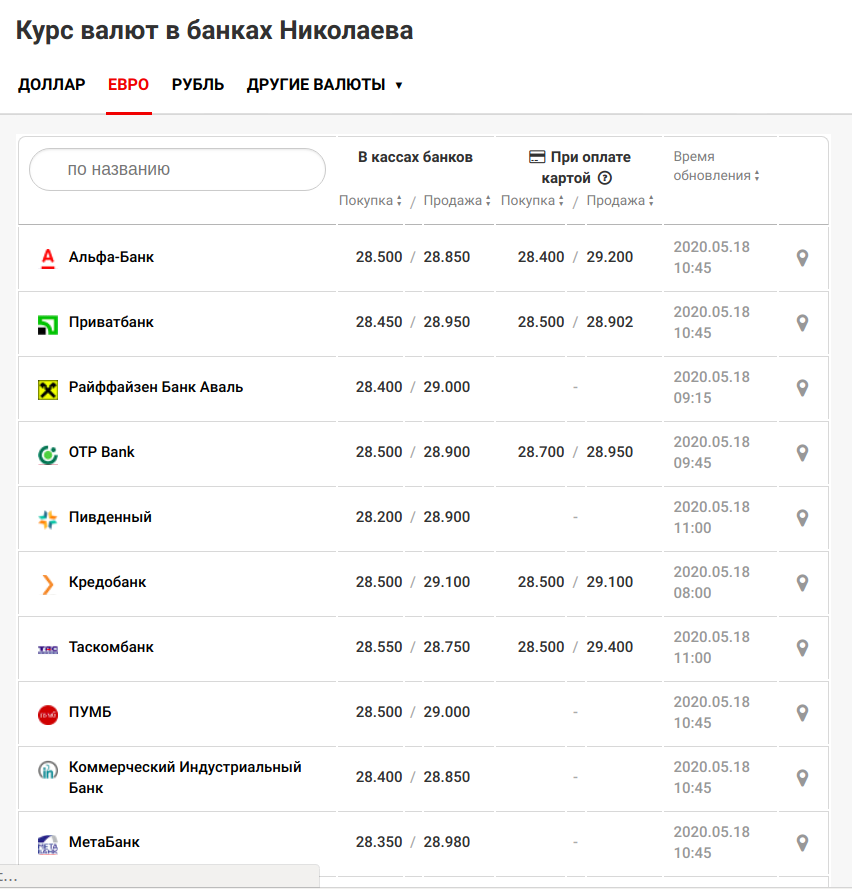Click the В кассах банков header

point(415,157)
